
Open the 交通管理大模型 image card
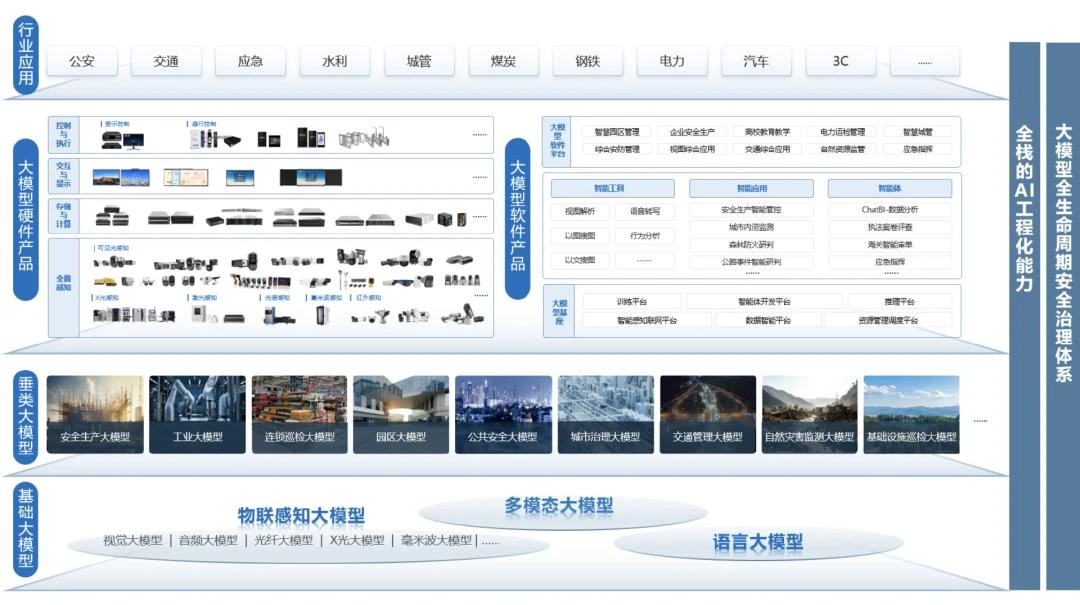click(x=708, y=414)
